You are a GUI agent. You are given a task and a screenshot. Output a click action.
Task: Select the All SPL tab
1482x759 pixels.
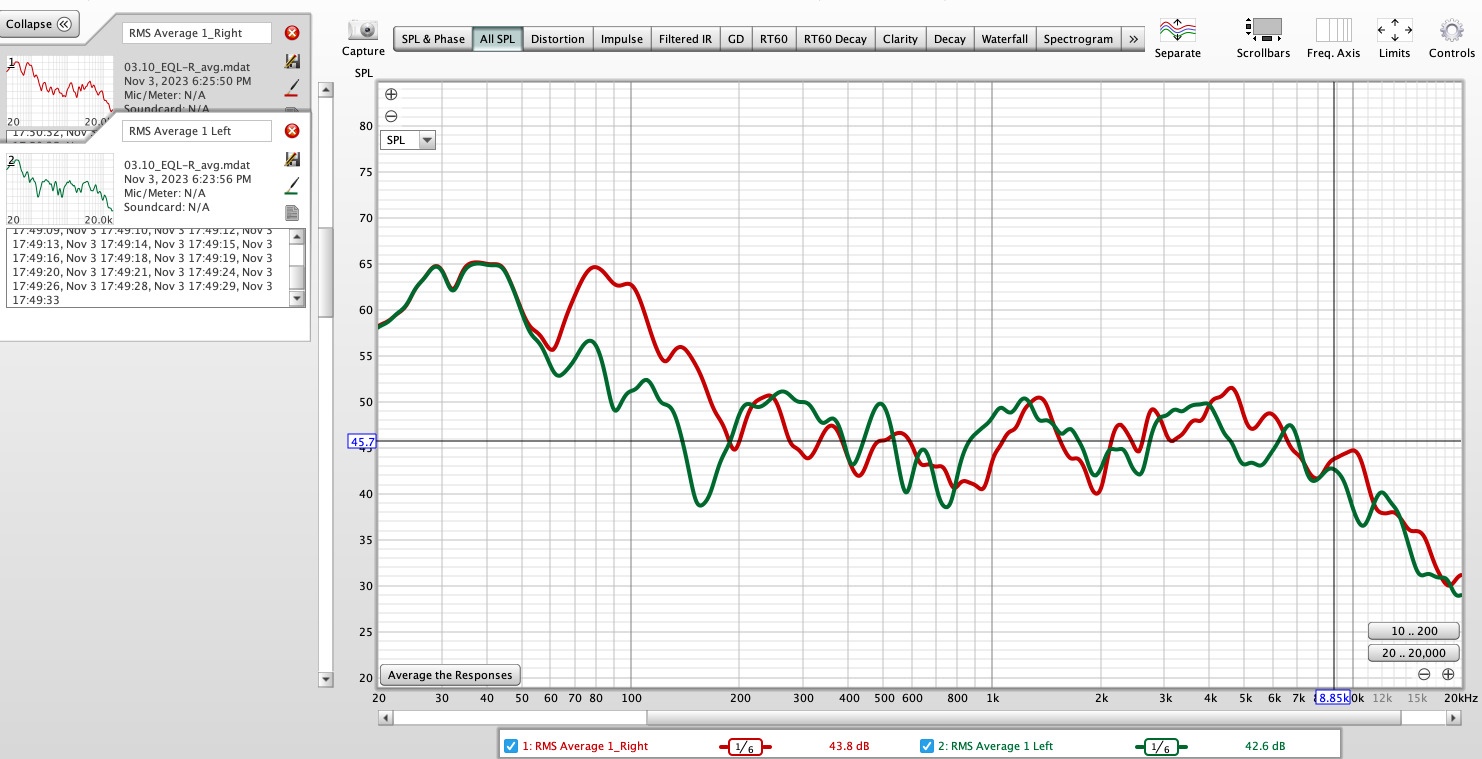[x=498, y=39]
